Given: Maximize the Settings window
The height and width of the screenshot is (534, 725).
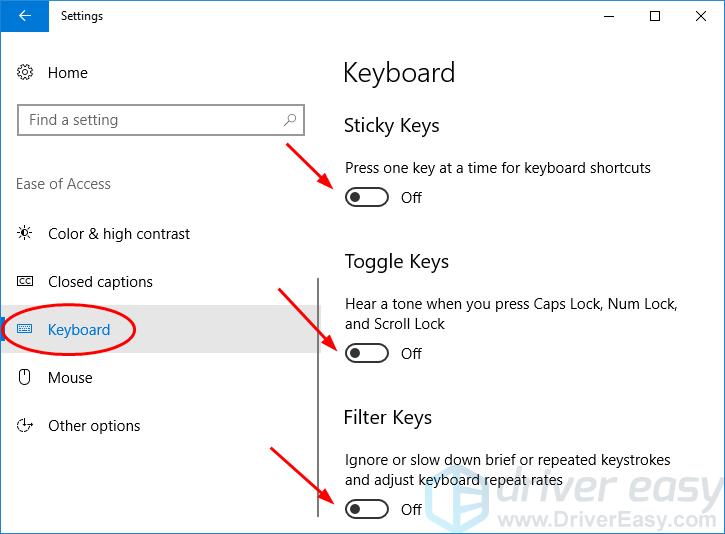Looking at the screenshot, I should pyautogui.click(x=655, y=16).
